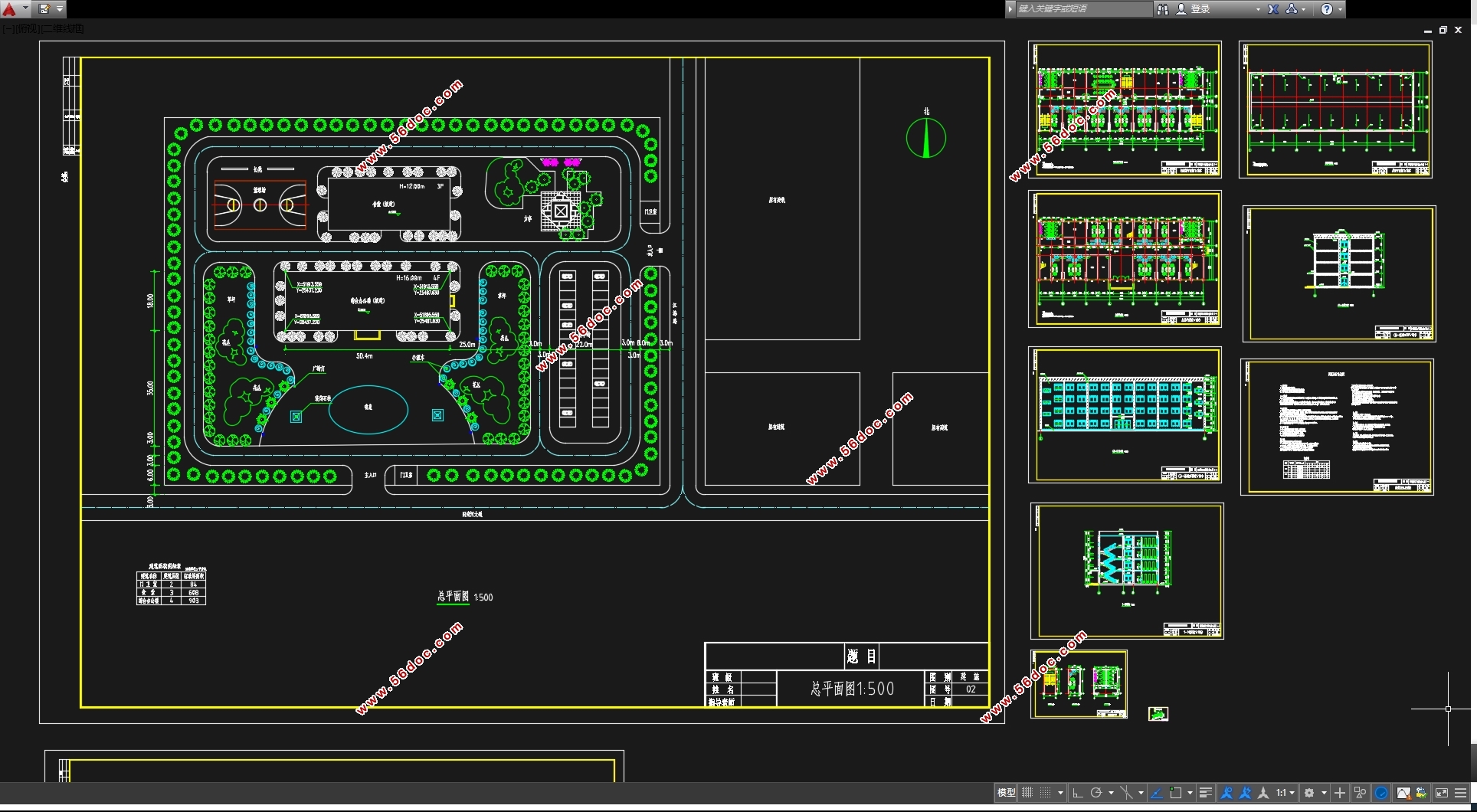
Task: Click the Help question mark icon
Action: 1327,9
